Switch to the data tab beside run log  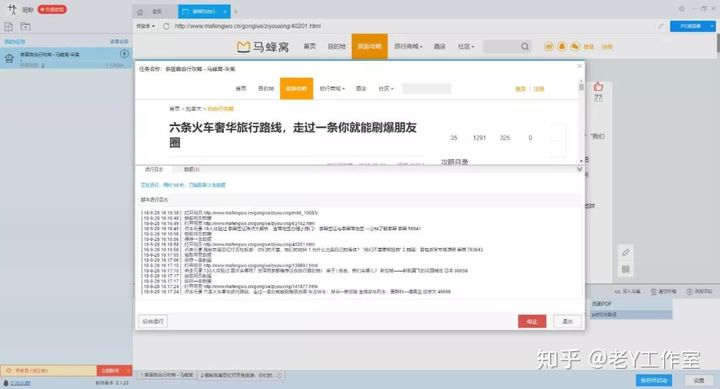pos(191,169)
